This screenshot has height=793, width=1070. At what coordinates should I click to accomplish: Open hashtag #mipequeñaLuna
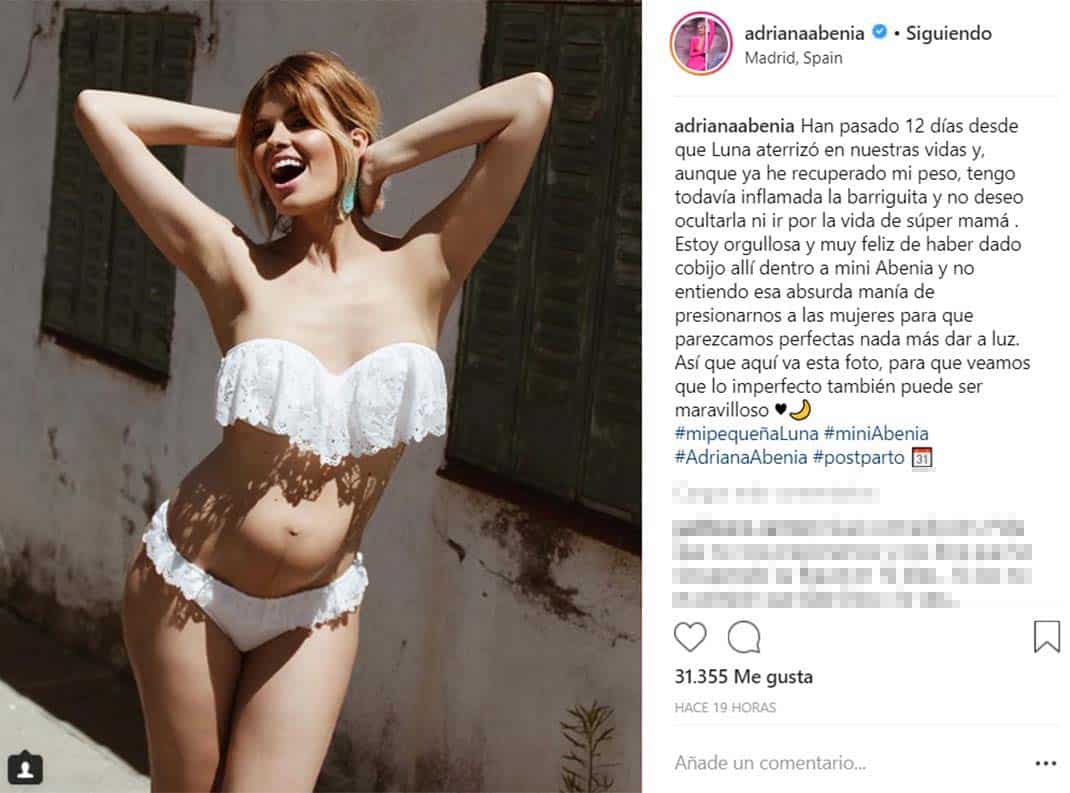click(x=746, y=433)
